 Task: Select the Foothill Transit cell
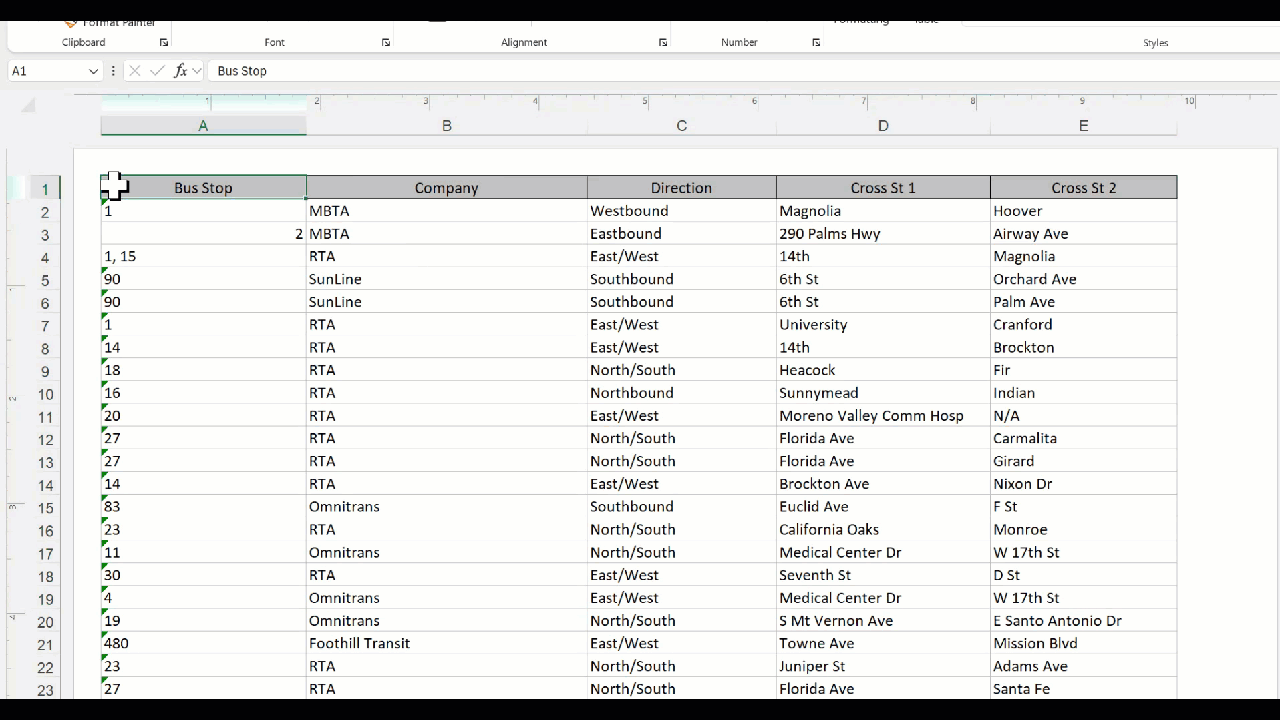[446, 644]
